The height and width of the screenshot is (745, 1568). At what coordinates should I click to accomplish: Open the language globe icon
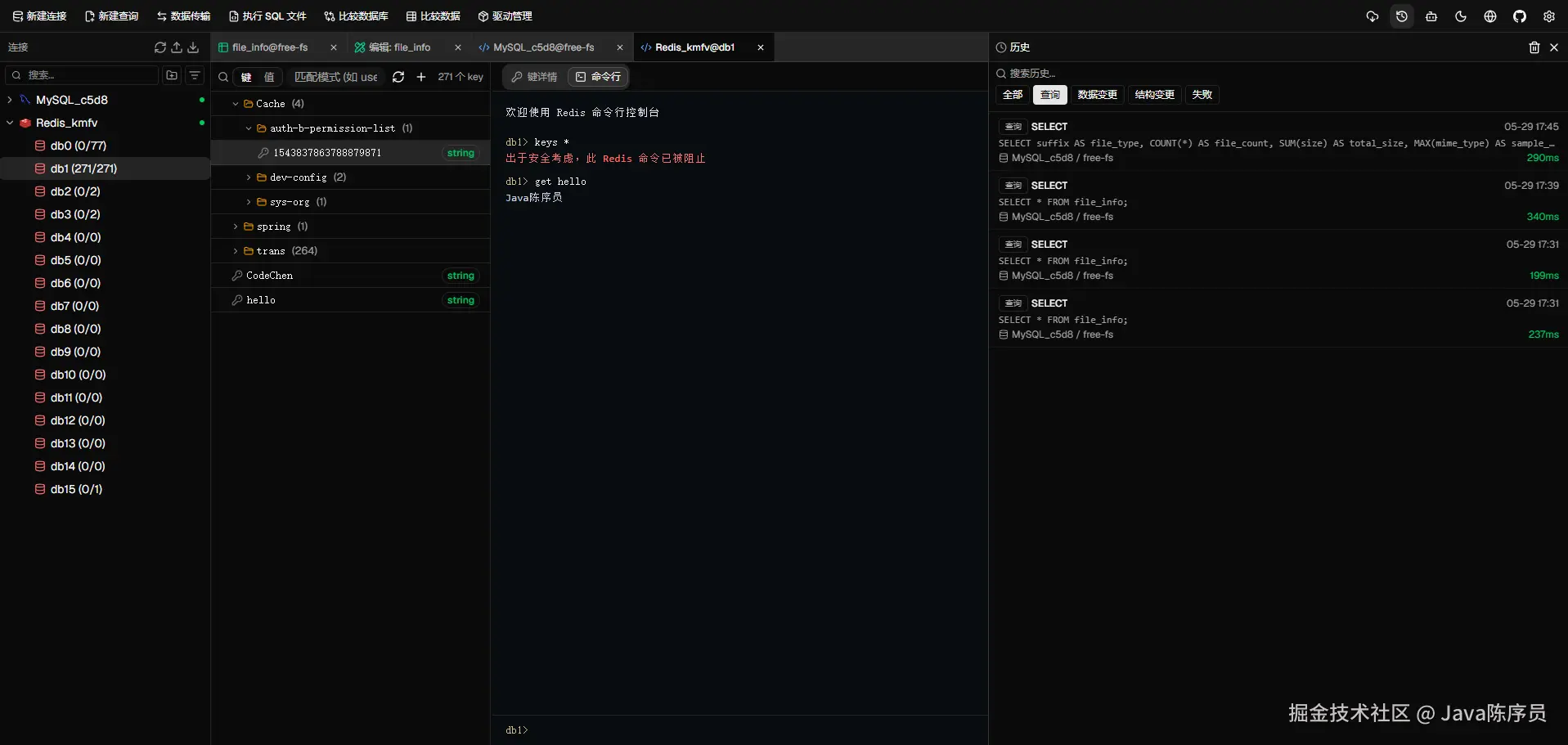tap(1490, 16)
